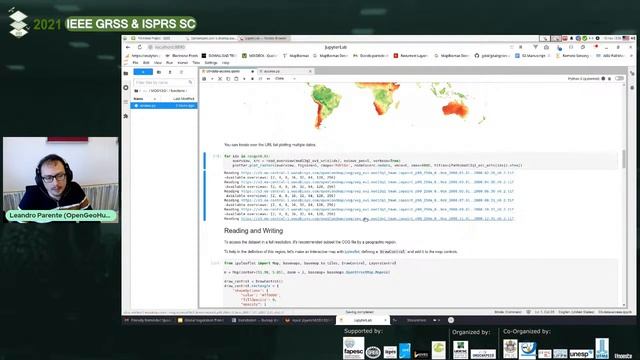Click the US flag keyboard layout indicator
This screenshot has height=360, width=640.
(x=626, y=38)
